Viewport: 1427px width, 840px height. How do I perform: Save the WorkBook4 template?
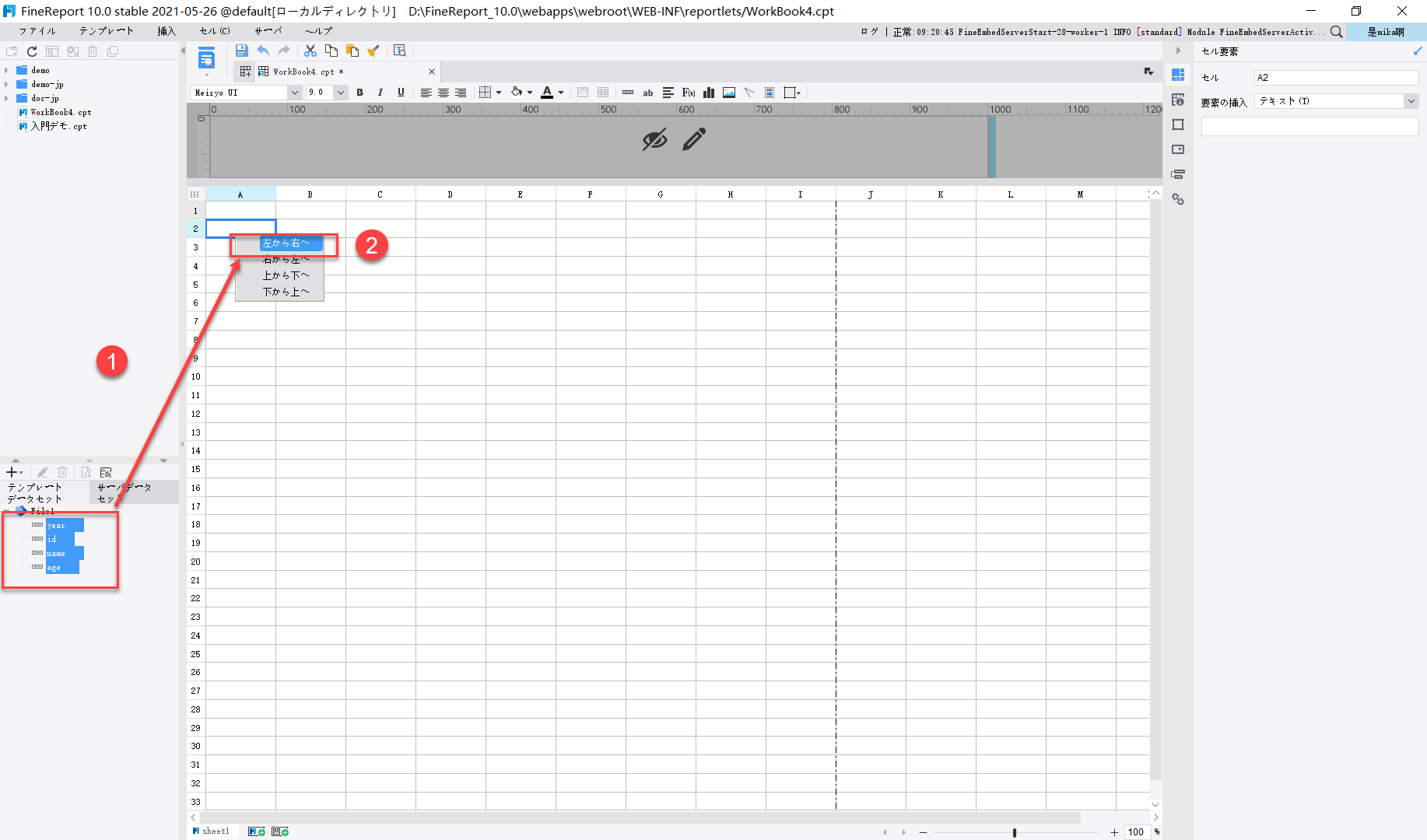point(241,50)
